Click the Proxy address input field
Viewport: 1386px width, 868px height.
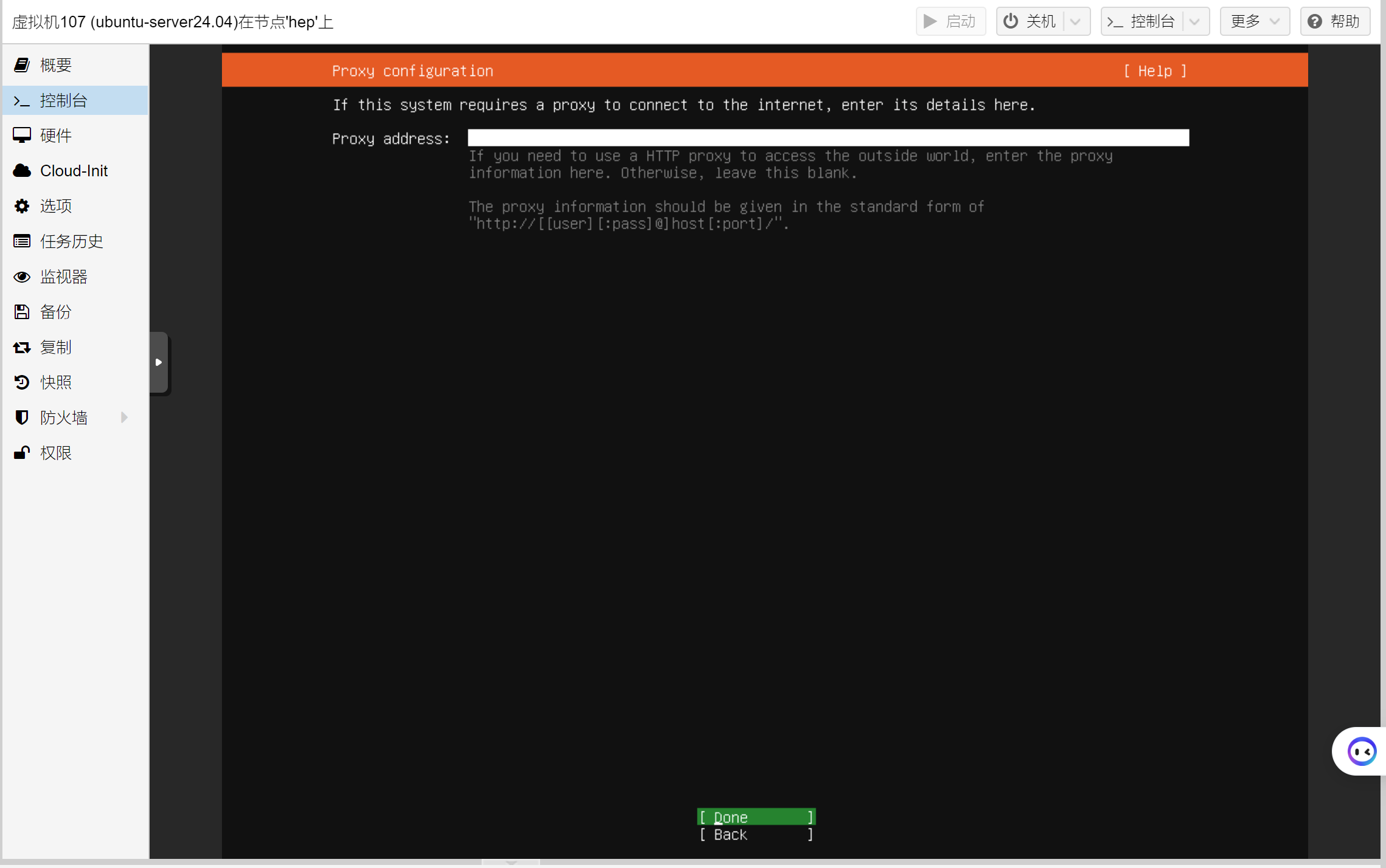[x=828, y=138]
